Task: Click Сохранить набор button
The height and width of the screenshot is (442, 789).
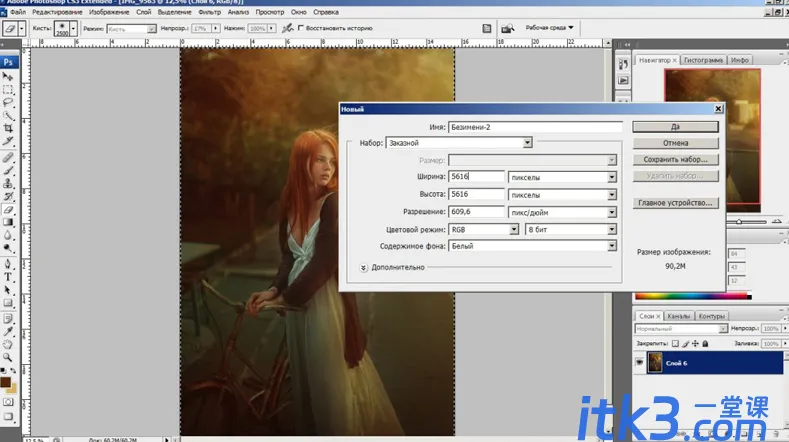Action: (x=675, y=160)
